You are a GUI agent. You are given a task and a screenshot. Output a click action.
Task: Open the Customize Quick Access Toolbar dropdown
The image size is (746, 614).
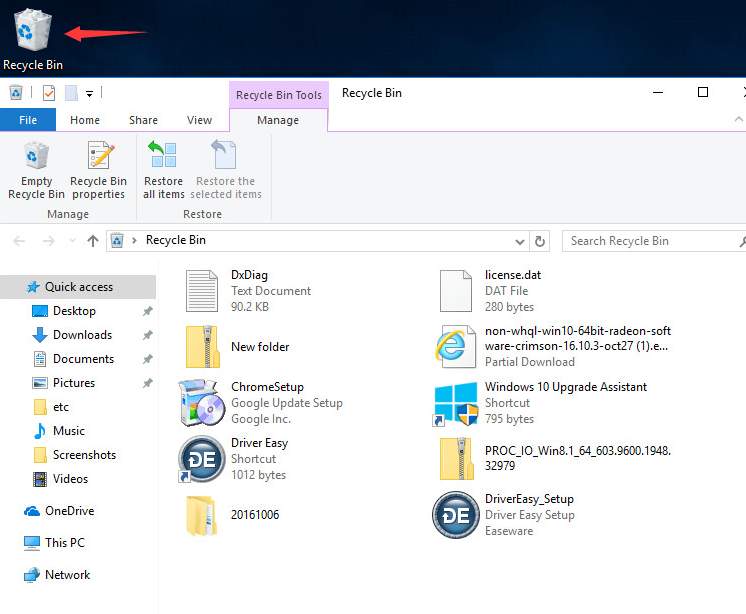89,94
